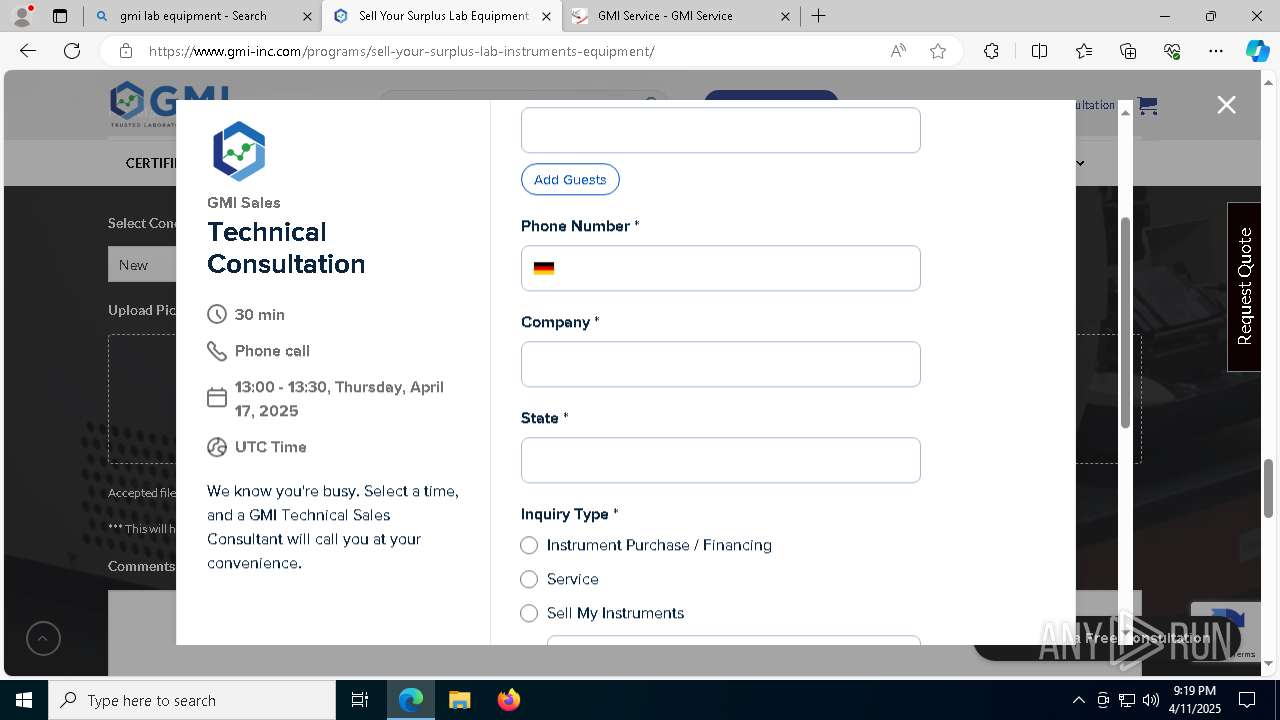The image size is (1280, 720).
Task: Select the Sell Your Surplus Lab Equipment tab
Action: pyautogui.click(x=443, y=16)
